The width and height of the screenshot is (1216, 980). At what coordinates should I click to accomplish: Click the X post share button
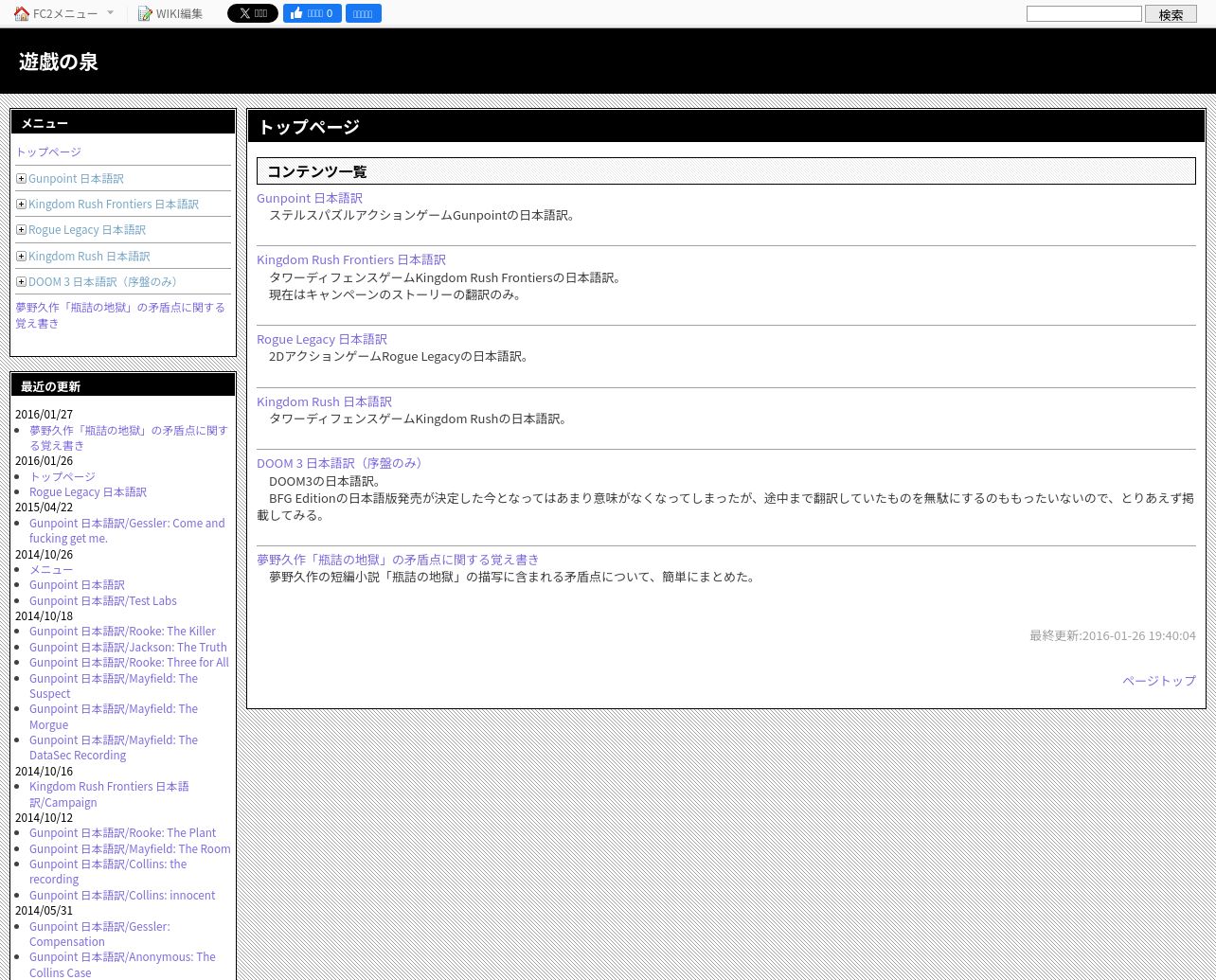point(253,13)
